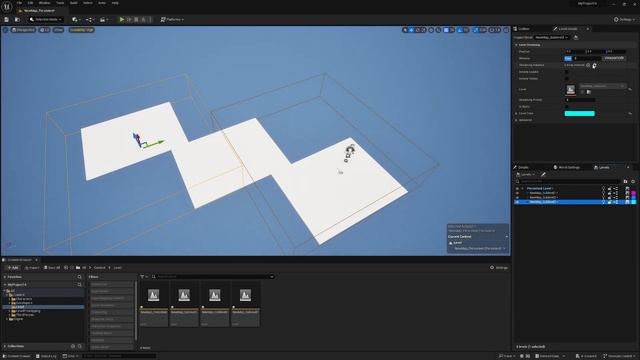Open the Lit view mode button

[44, 30]
